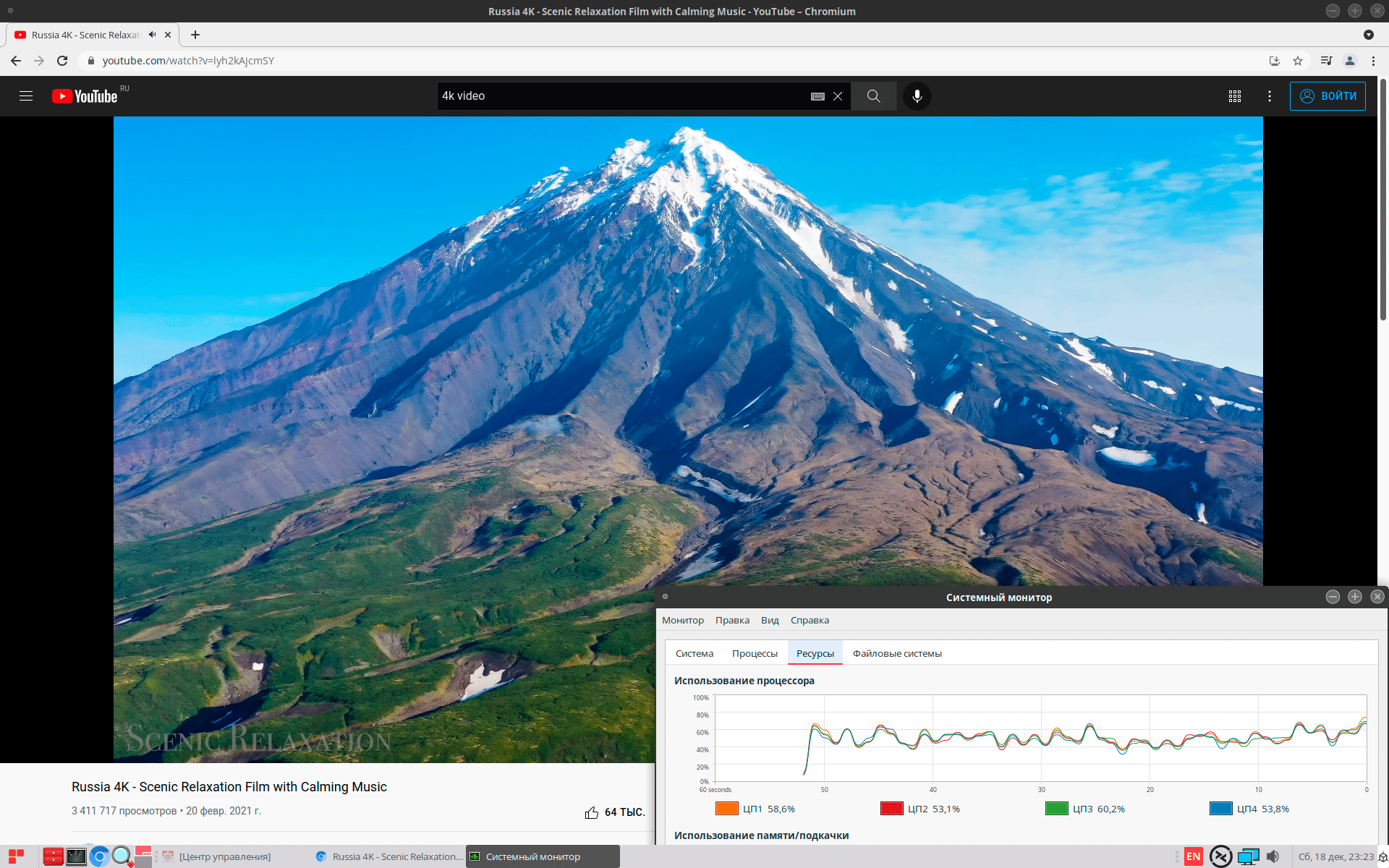Open the on-screen keyboard icon in search box
The height and width of the screenshot is (868, 1389).
(x=817, y=96)
